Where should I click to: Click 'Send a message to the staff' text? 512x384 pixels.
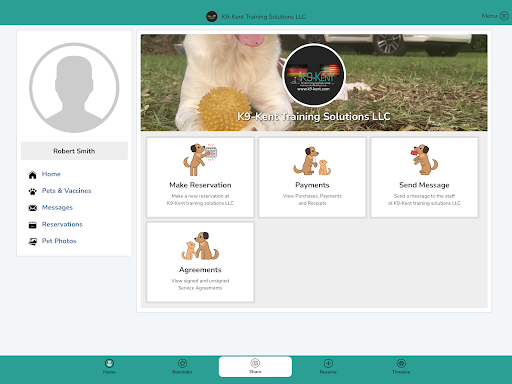424,199
